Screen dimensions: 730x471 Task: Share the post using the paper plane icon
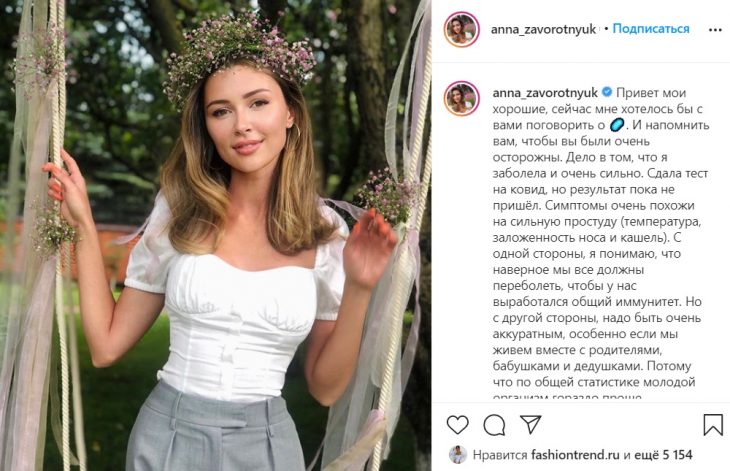530,424
